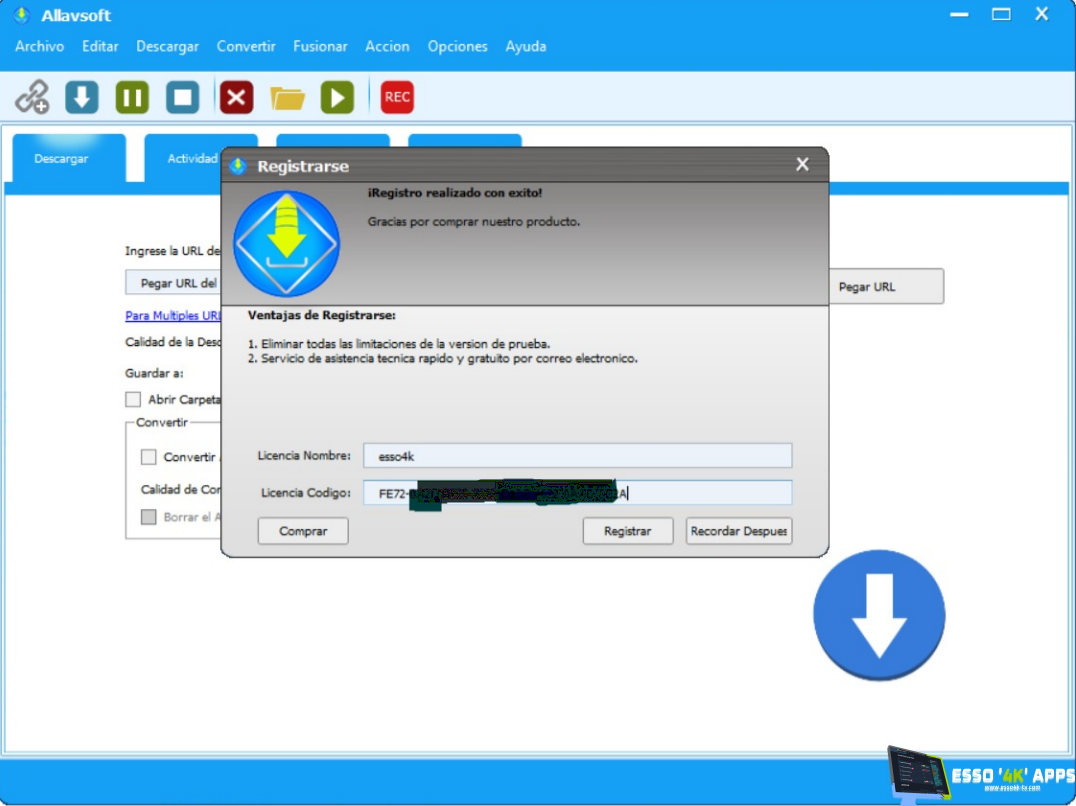The image size is (1076, 806).
Task: Open the Opciones menu
Action: click(x=457, y=46)
